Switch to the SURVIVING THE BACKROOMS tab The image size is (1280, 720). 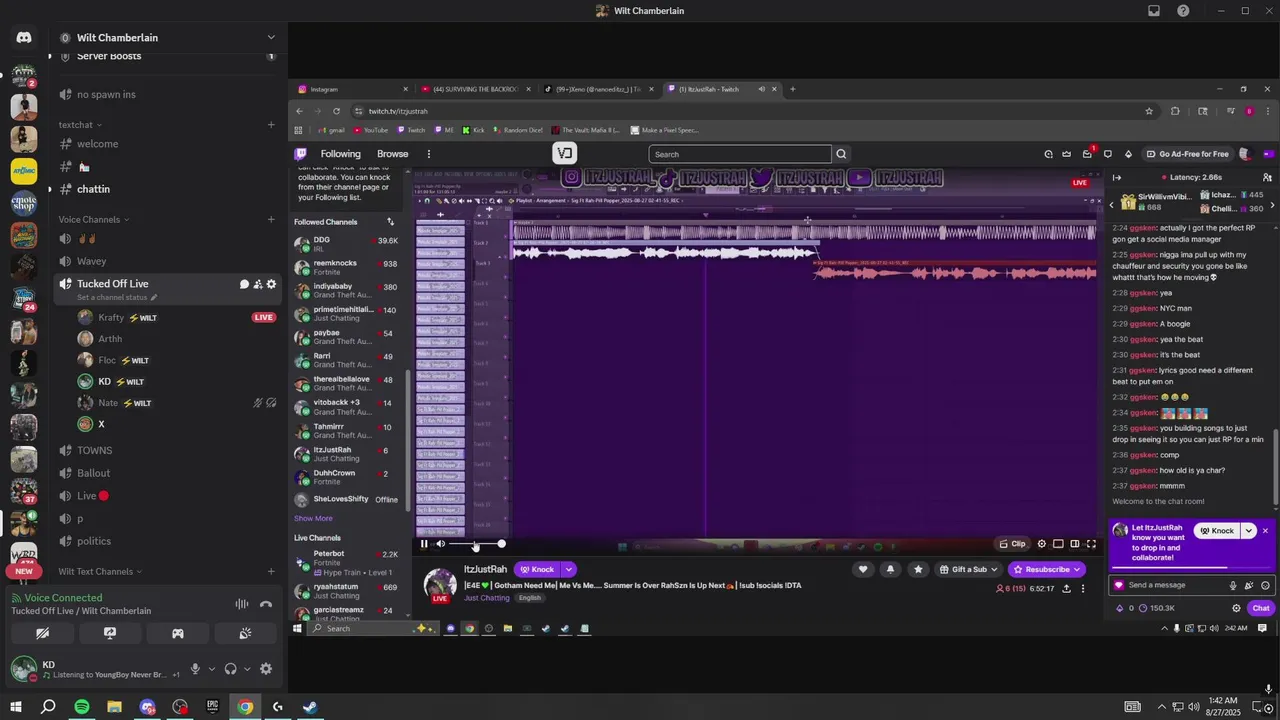[x=476, y=89]
